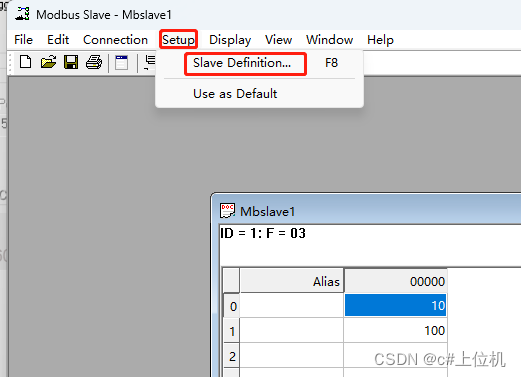Image resolution: width=521 pixels, height=377 pixels.
Task: Open the View menu
Action: point(279,40)
